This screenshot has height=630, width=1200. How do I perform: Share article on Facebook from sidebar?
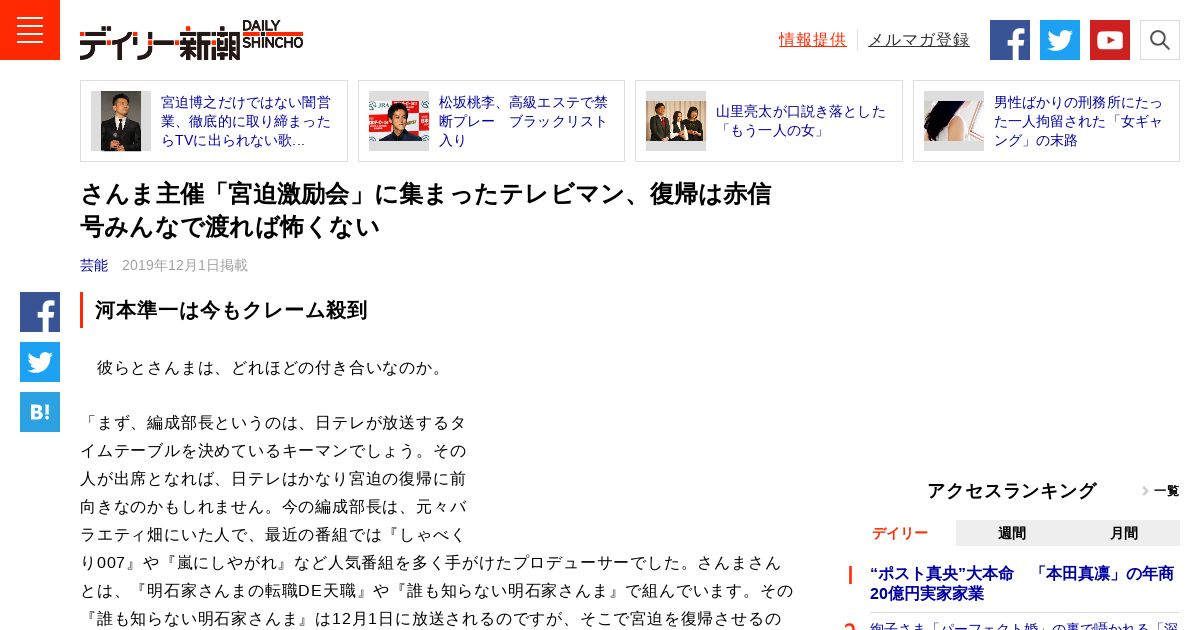[40, 312]
